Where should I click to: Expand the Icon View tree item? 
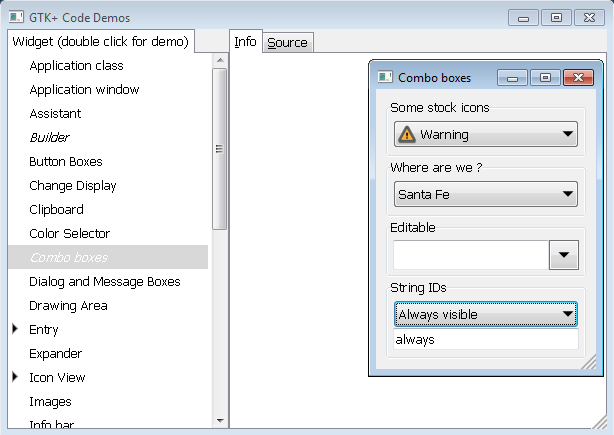[x=15, y=377]
